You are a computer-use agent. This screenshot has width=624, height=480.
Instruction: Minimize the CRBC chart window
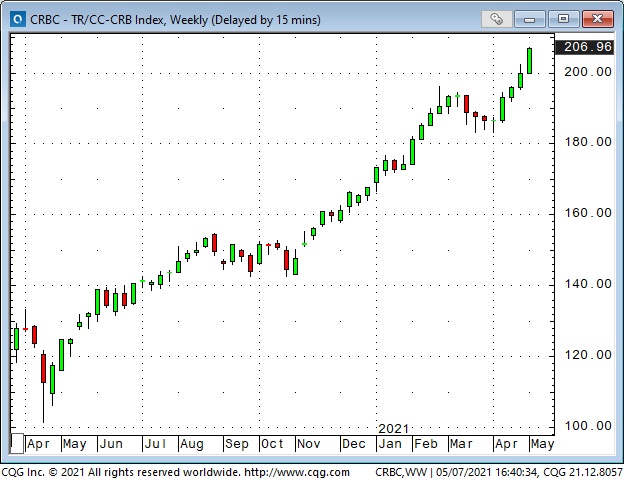click(530, 19)
